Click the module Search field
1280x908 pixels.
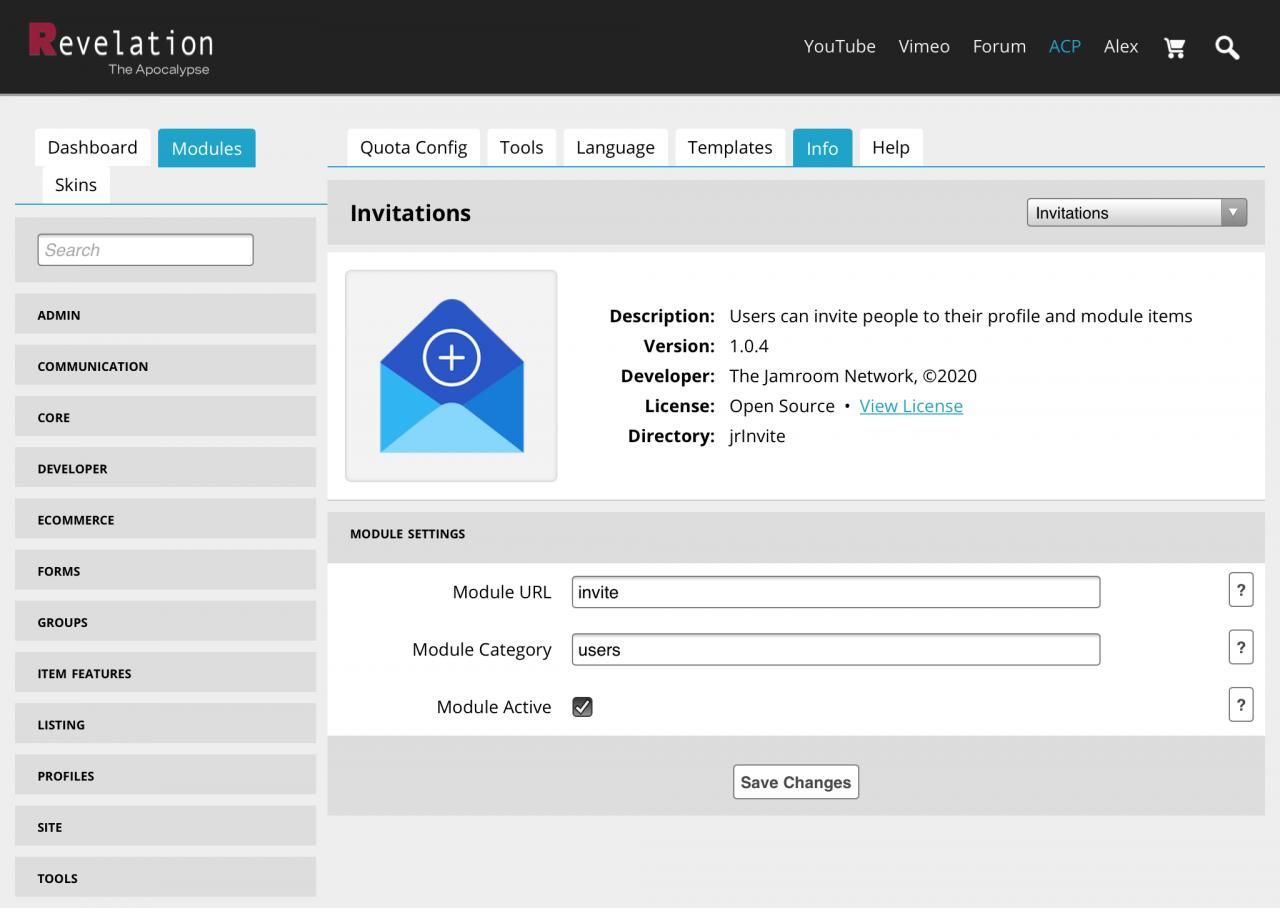click(x=145, y=250)
